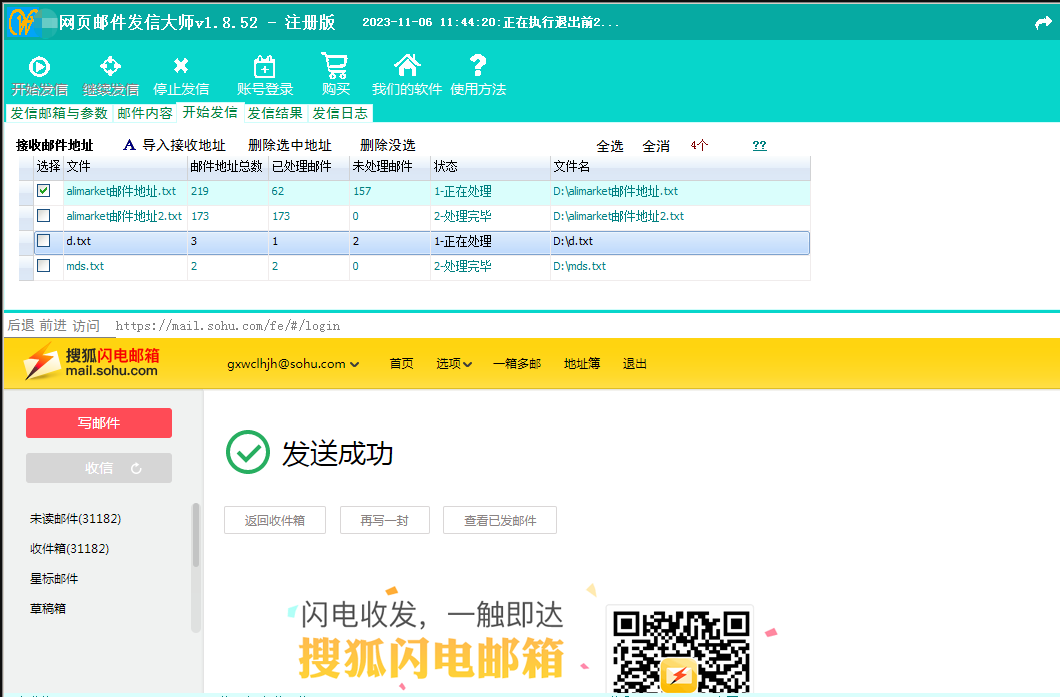Click the 文件名 column header
1060x697 pixels.
(680, 166)
